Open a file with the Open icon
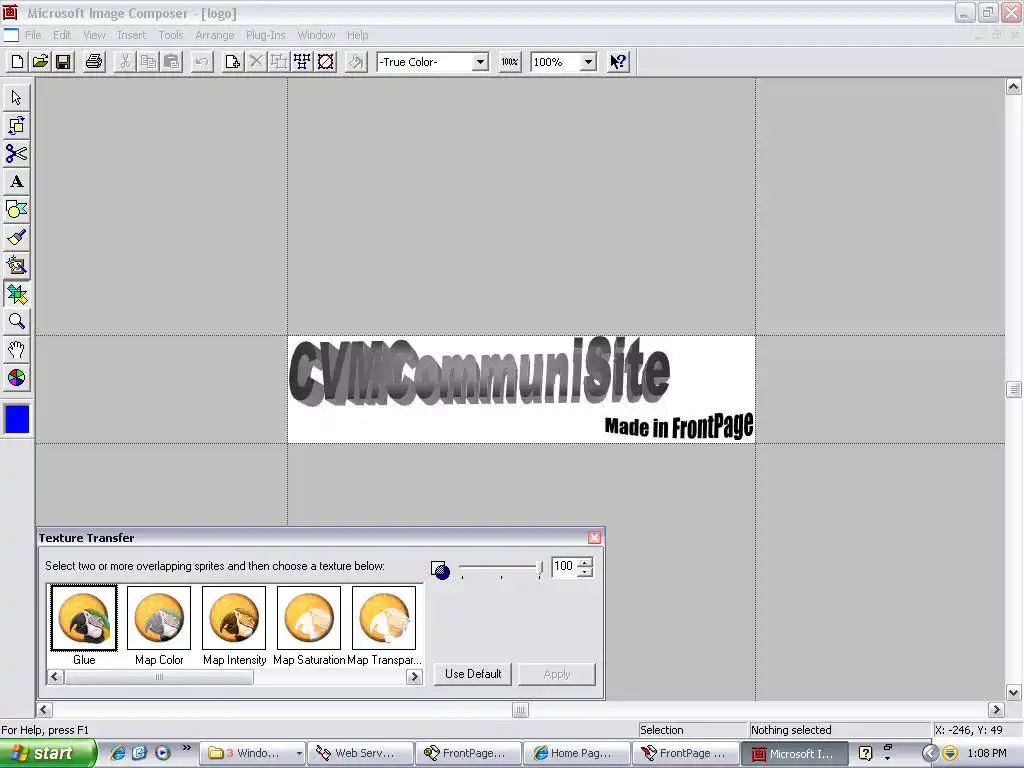1024x768 pixels. click(x=40, y=62)
